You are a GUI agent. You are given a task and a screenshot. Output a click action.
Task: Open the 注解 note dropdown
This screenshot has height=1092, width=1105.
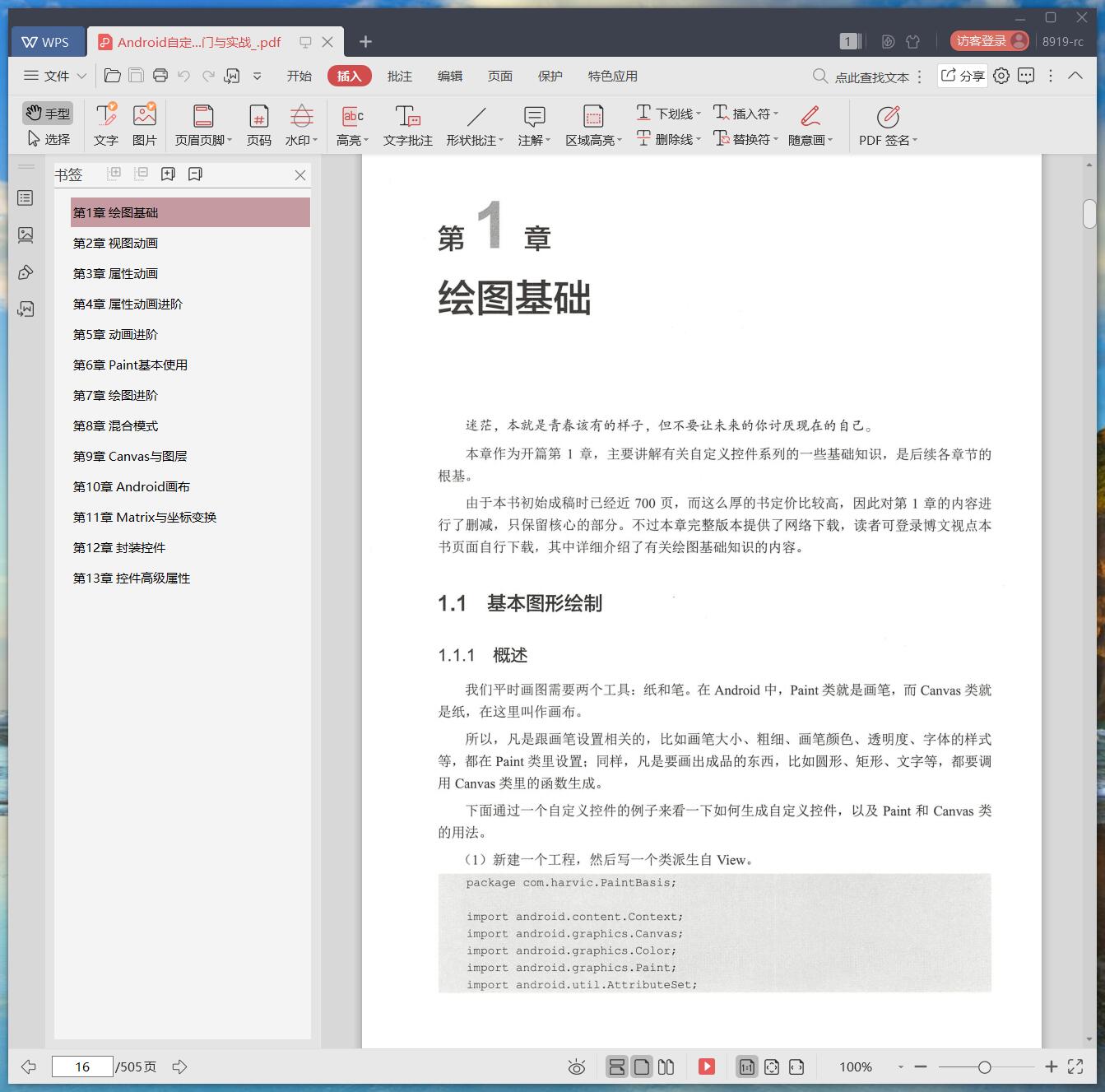tap(534, 125)
